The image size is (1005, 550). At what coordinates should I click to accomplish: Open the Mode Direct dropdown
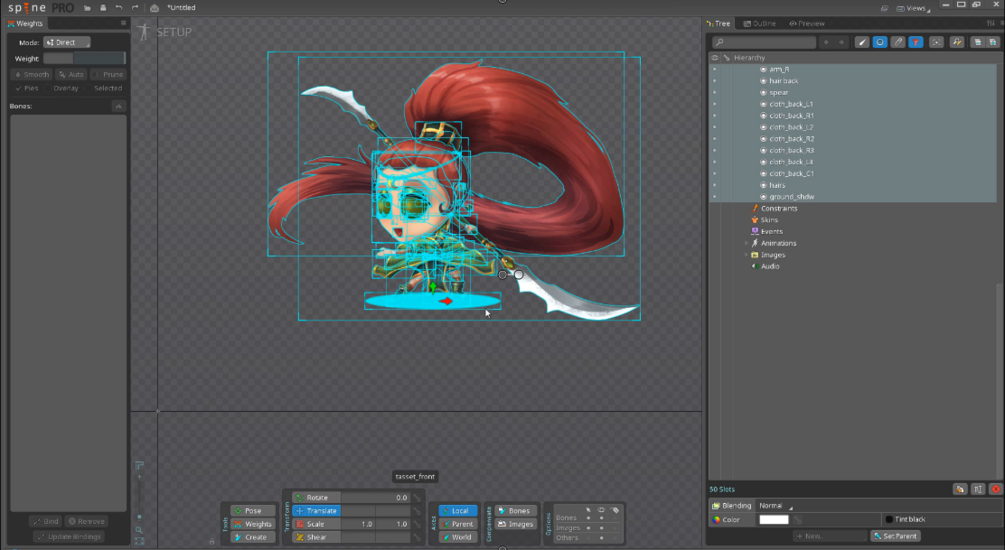click(67, 42)
